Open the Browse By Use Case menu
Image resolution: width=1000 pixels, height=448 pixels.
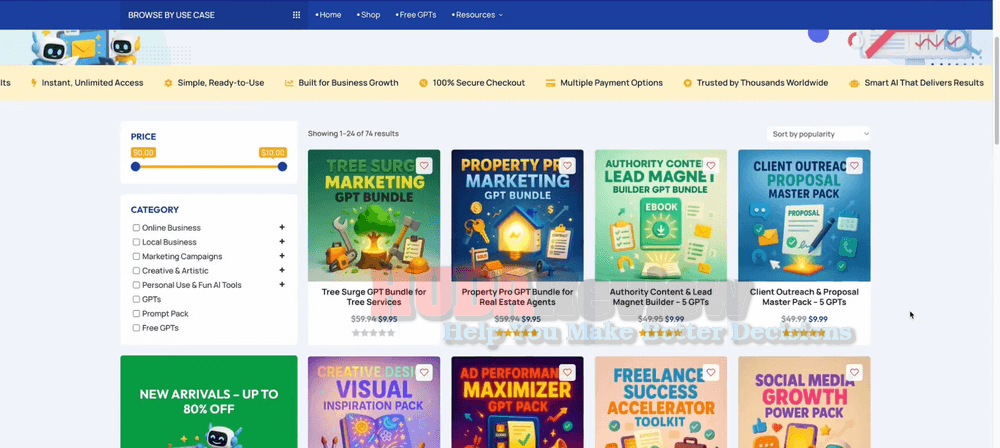point(214,15)
